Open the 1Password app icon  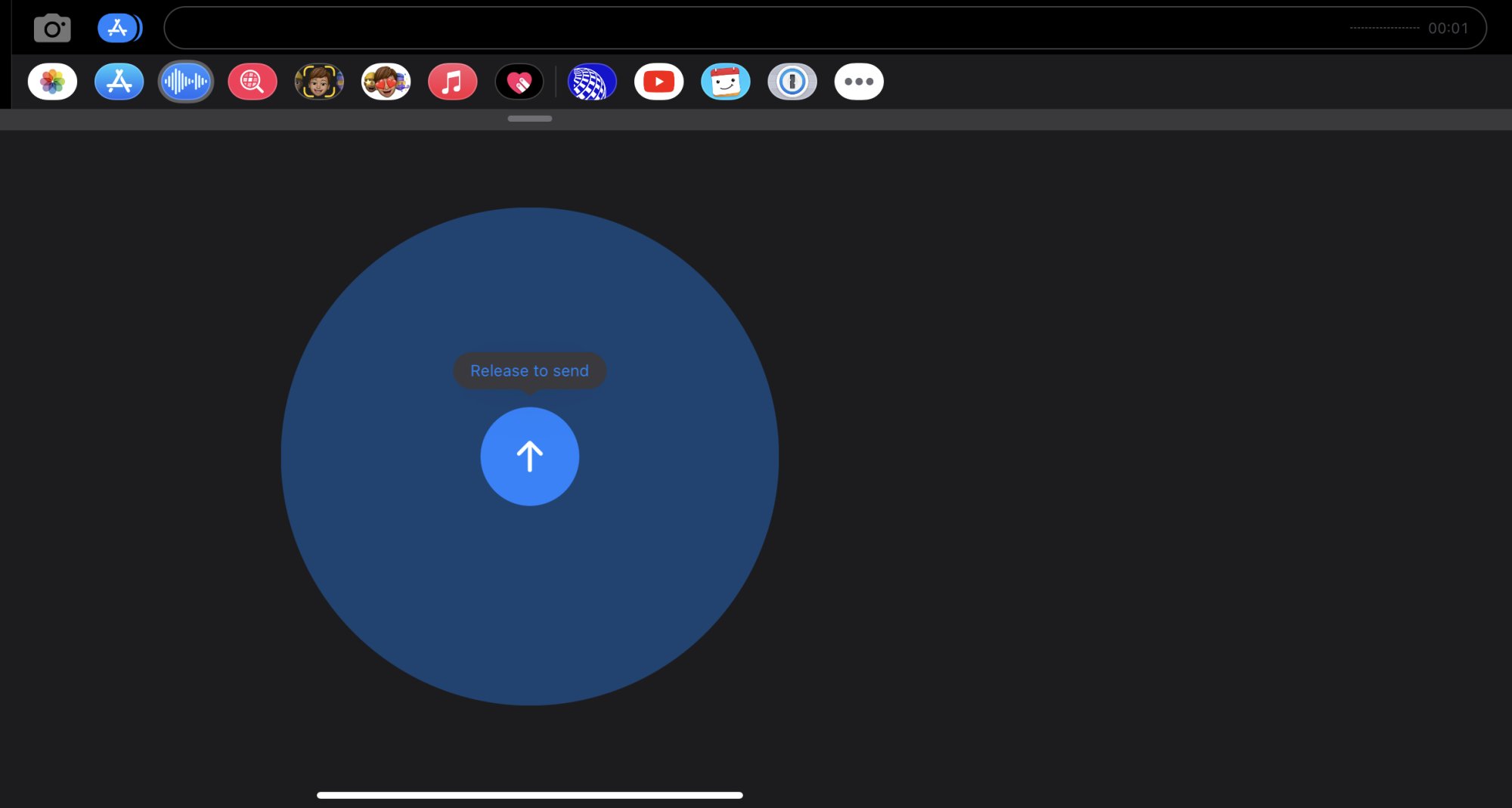click(x=792, y=82)
